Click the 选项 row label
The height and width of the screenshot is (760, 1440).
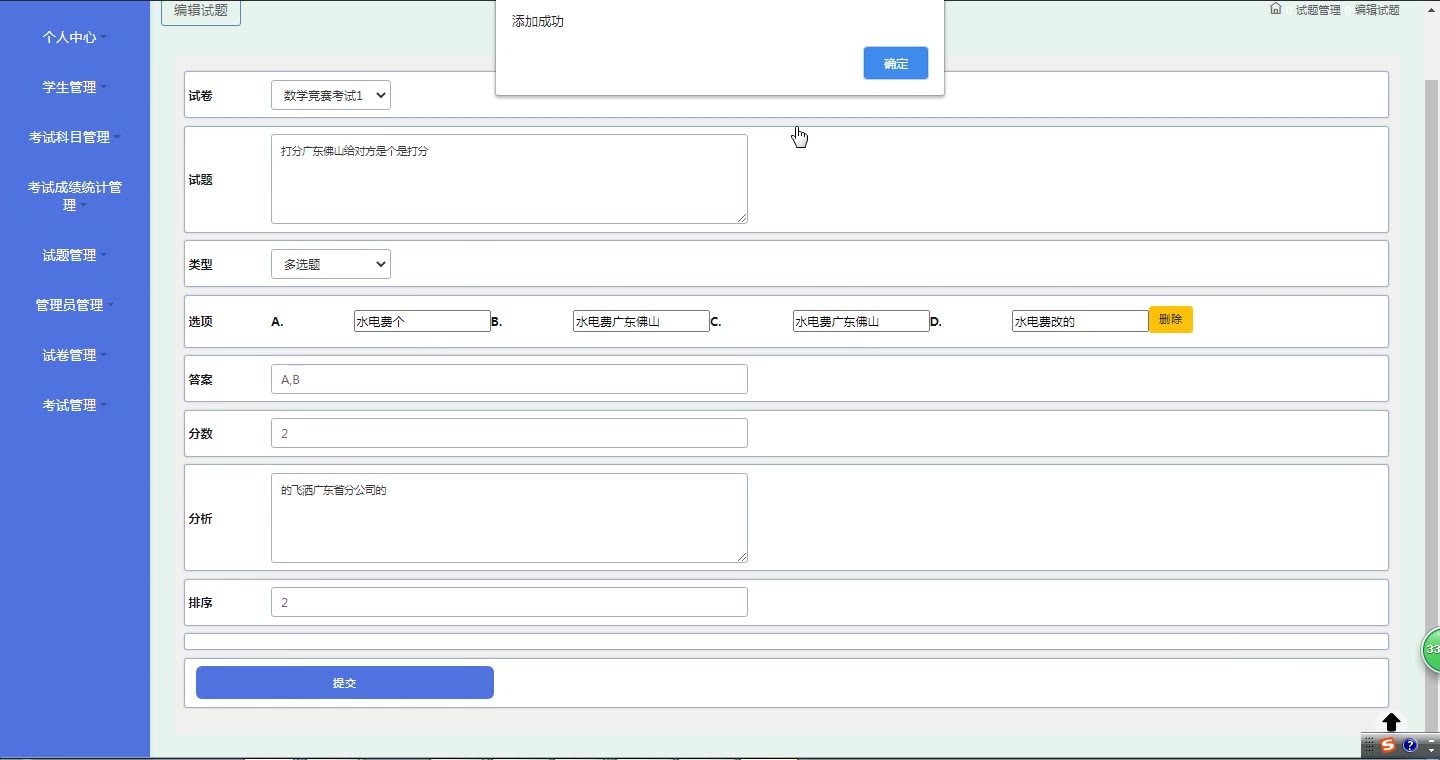click(200, 321)
